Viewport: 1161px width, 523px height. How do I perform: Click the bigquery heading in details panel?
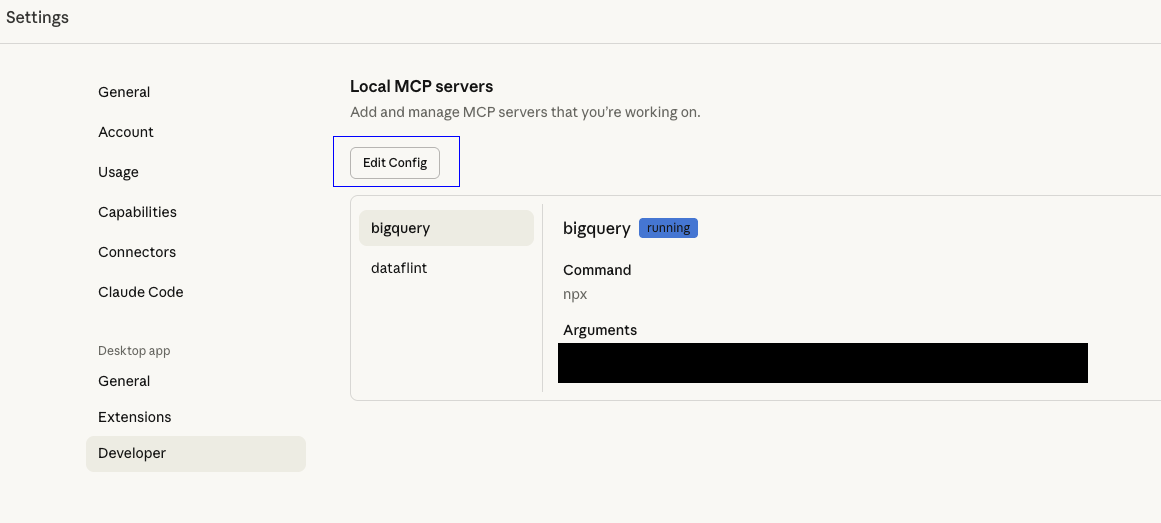596,228
